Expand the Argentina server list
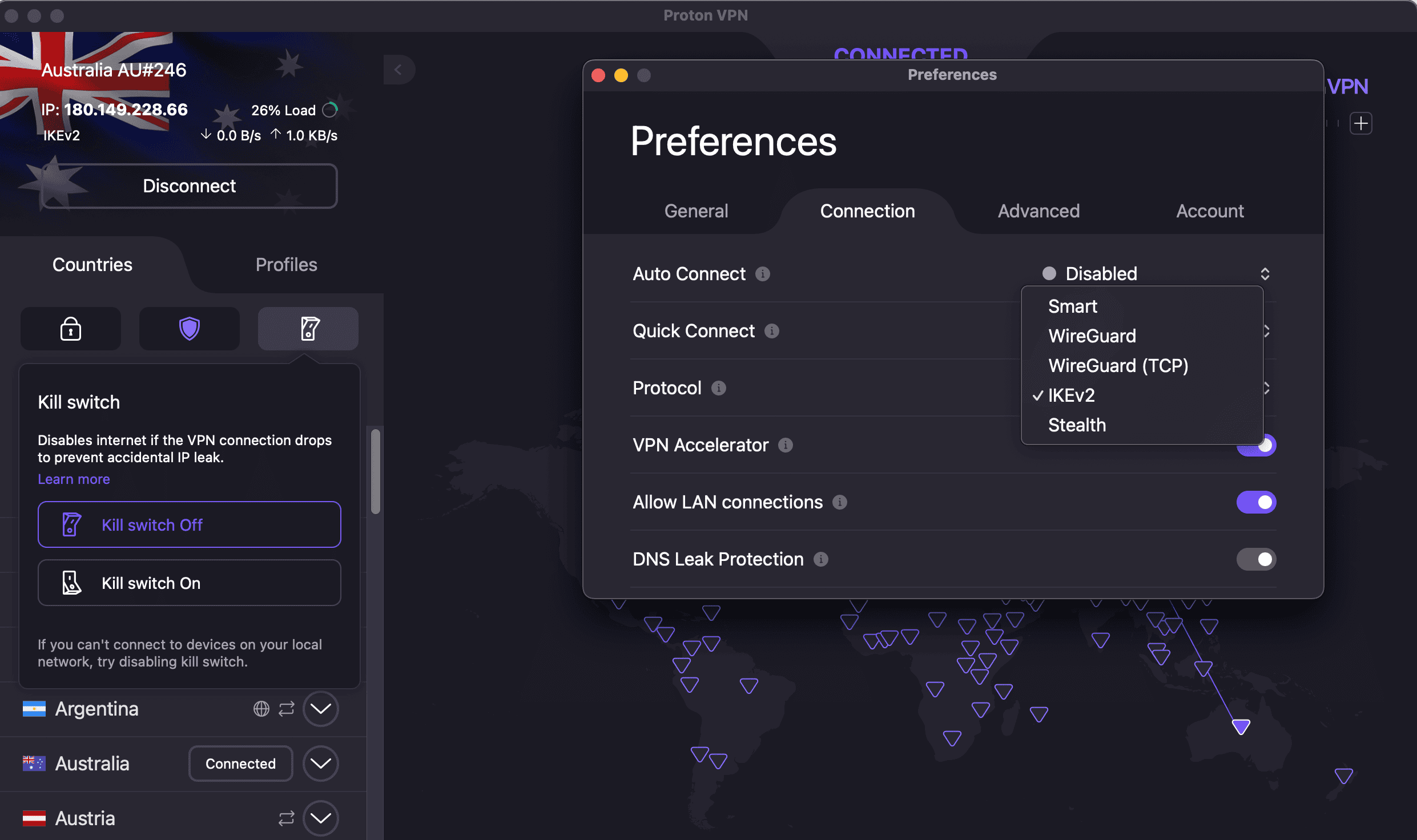Image resolution: width=1417 pixels, height=840 pixels. coord(320,709)
